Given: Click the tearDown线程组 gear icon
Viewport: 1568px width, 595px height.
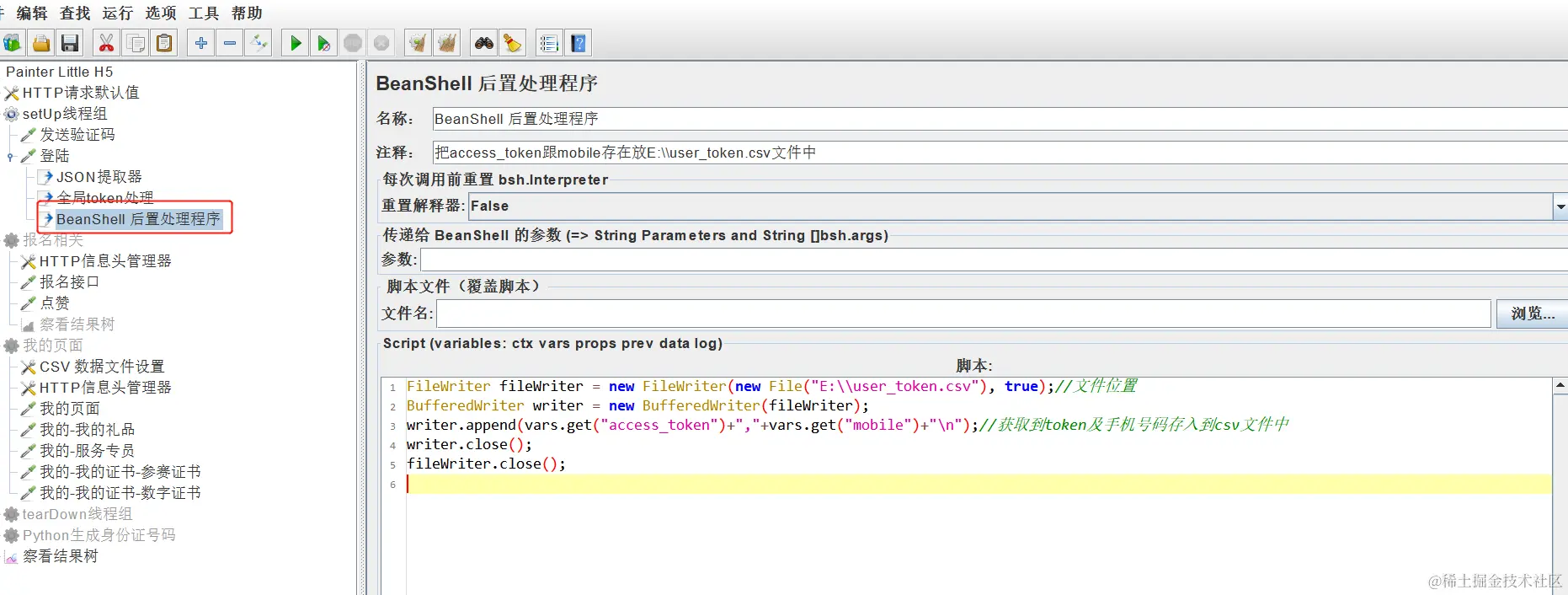Looking at the screenshot, I should pyautogui.click(x=12, y=514).
